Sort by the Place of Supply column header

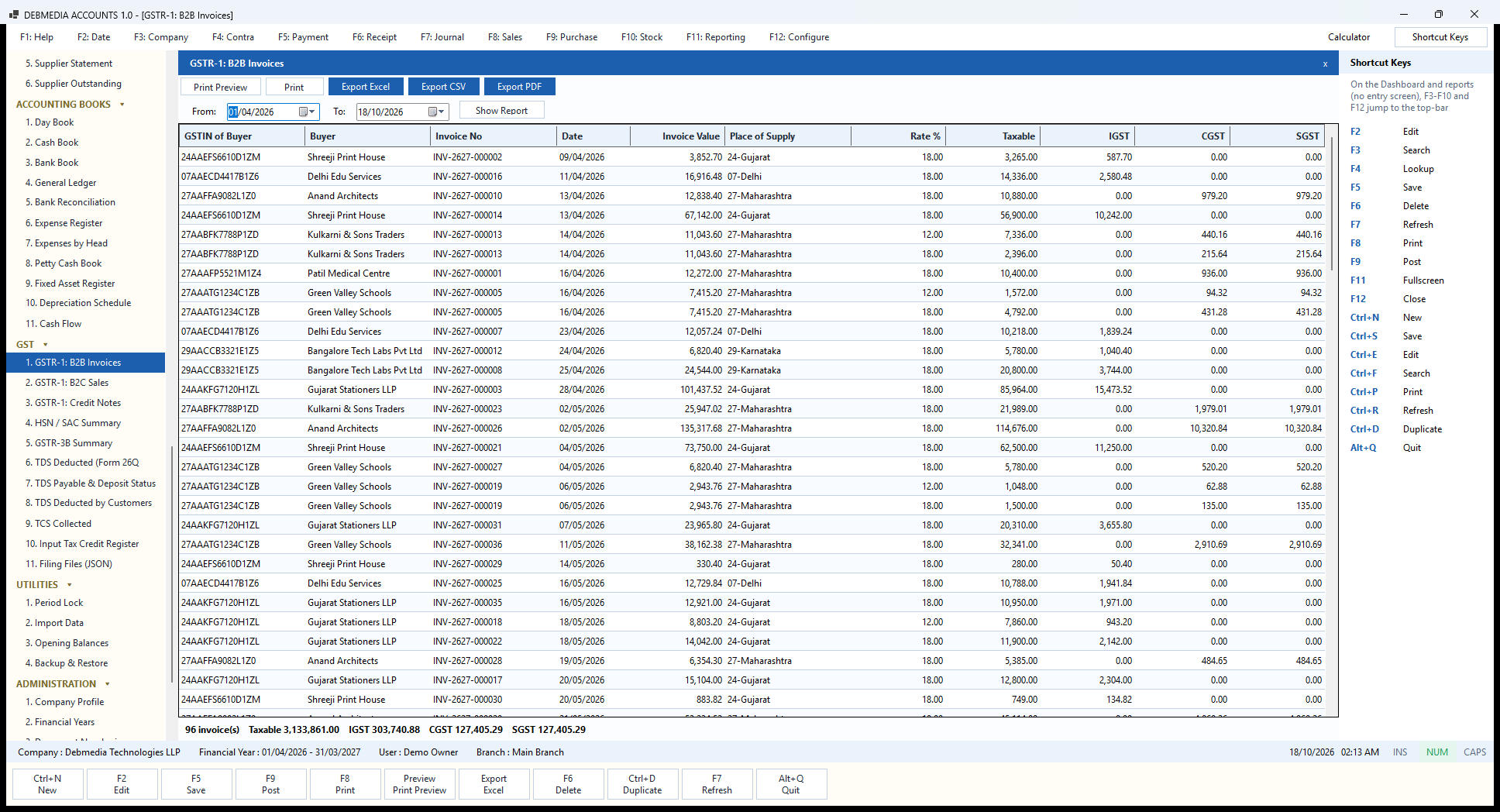(x=788, y=136)
